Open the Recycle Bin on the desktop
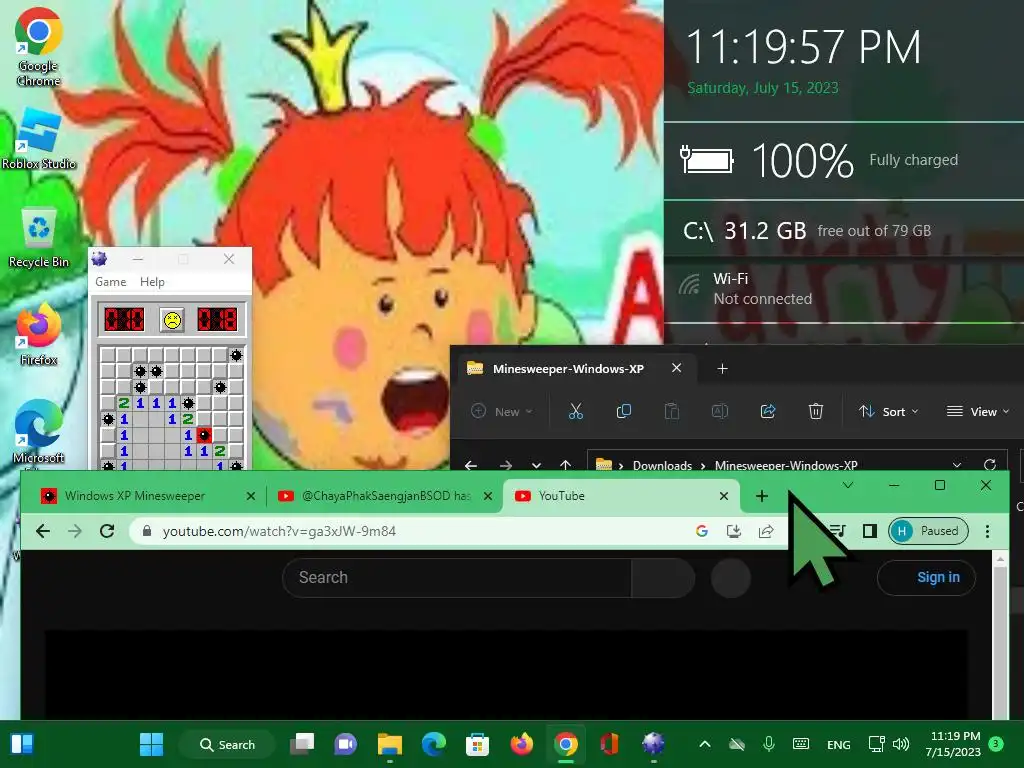Screen dimensions: 1024x768 [39, 237]
